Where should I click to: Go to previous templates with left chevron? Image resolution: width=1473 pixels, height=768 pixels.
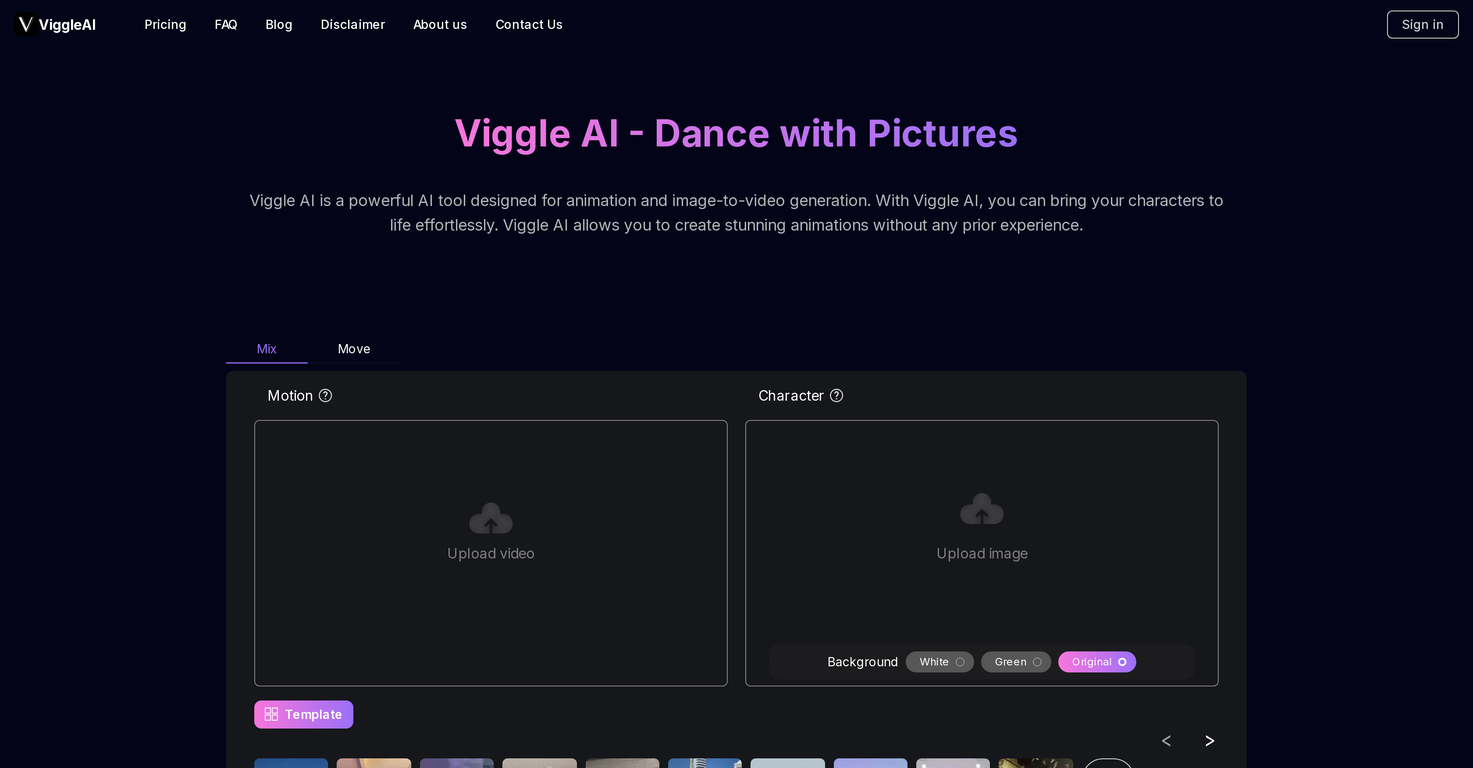point(1166,741)
